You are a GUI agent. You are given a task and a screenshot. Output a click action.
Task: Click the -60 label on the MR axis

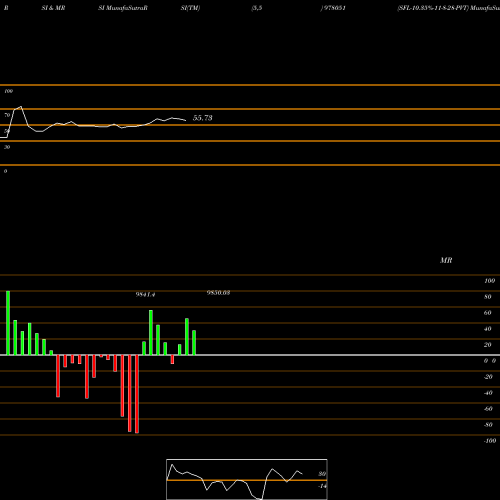click(488, 409)
